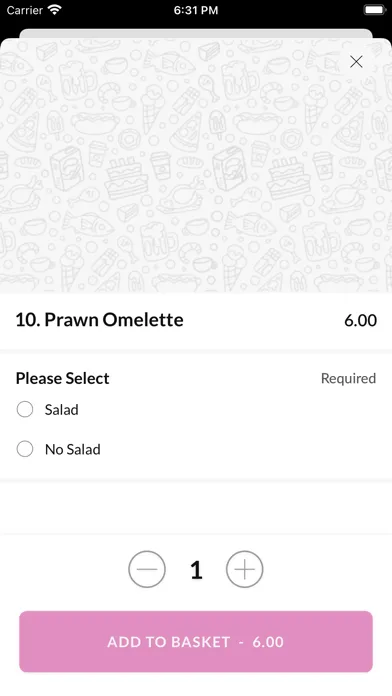Decrease quantity with the minus icon
The image size is (392, 696).
tap(147, 569)
